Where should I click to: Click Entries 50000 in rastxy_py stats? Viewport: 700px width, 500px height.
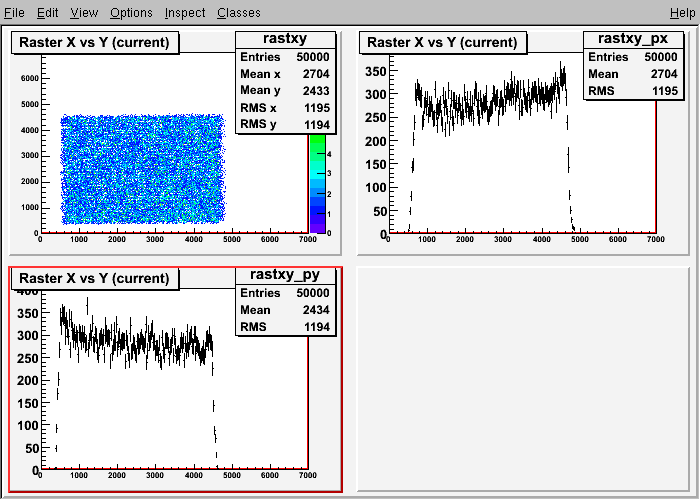tap(285, 293)
